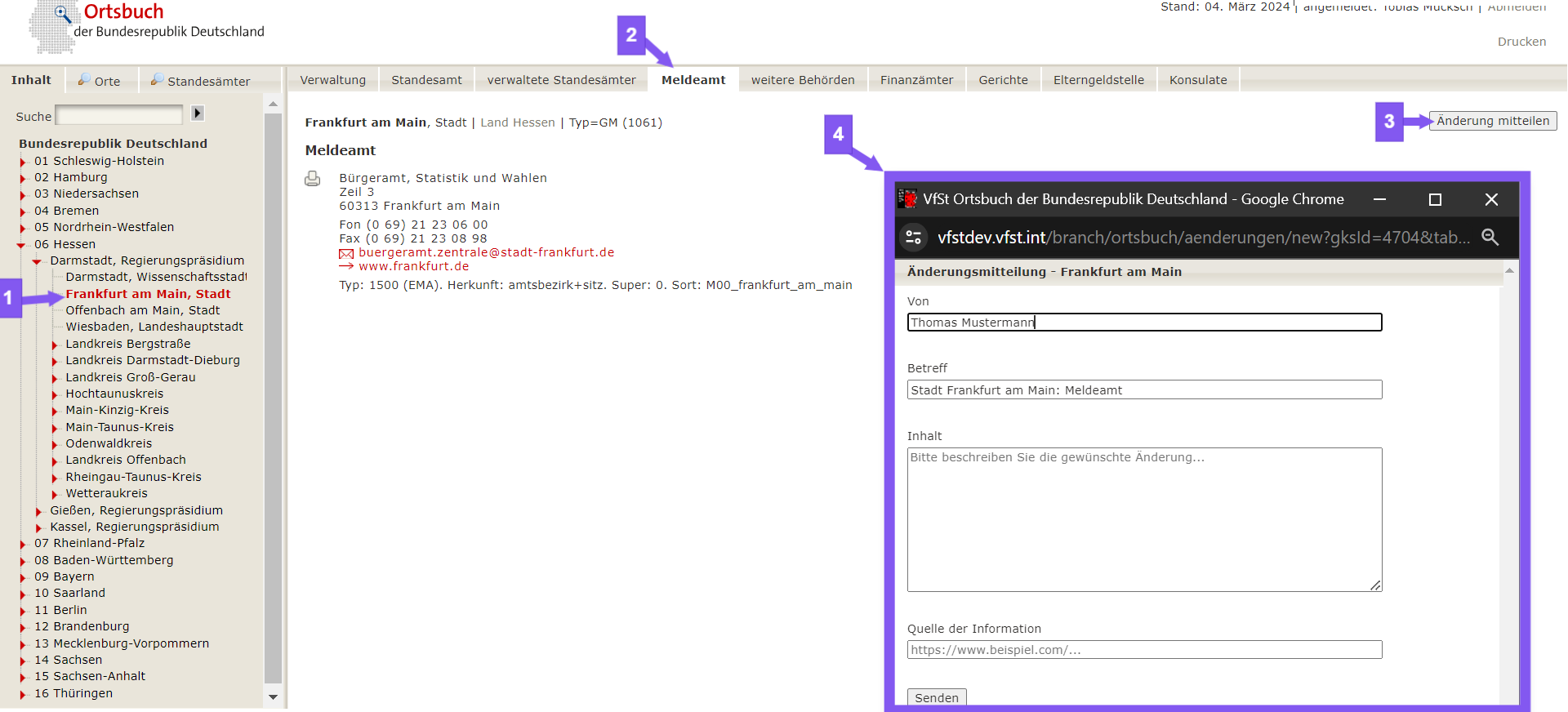This screenshot has height=712, width=1568.
Task: Expand Kassel, Regierungspräsidium node
Action: point(38,527)
